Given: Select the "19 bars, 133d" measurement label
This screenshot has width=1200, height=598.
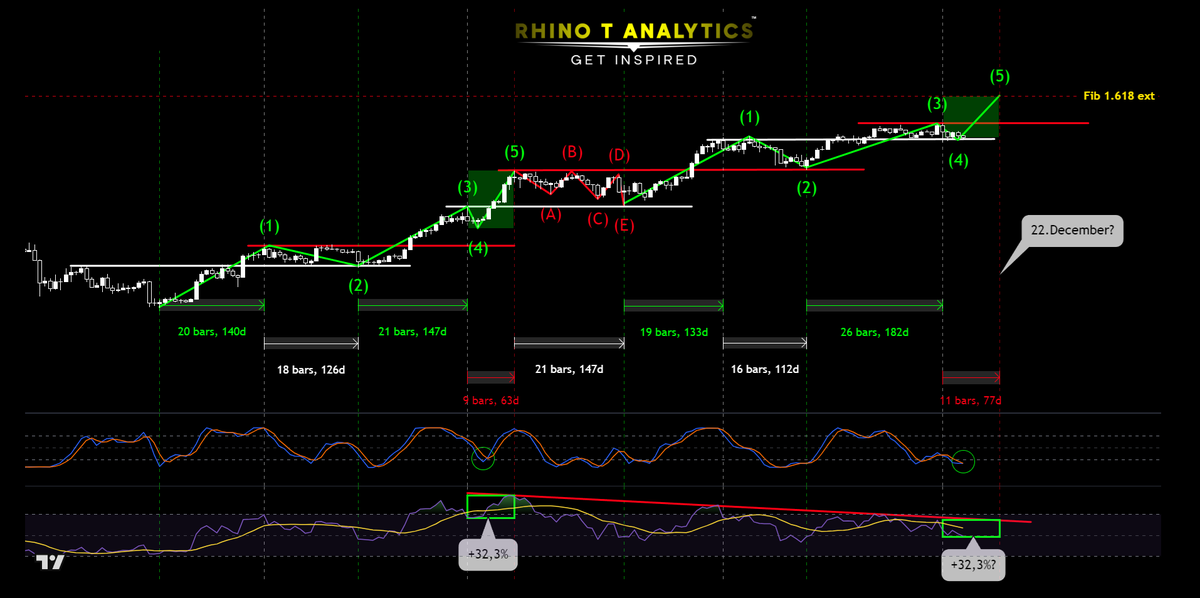Looking at the screenshot, I should pos(675,331).
